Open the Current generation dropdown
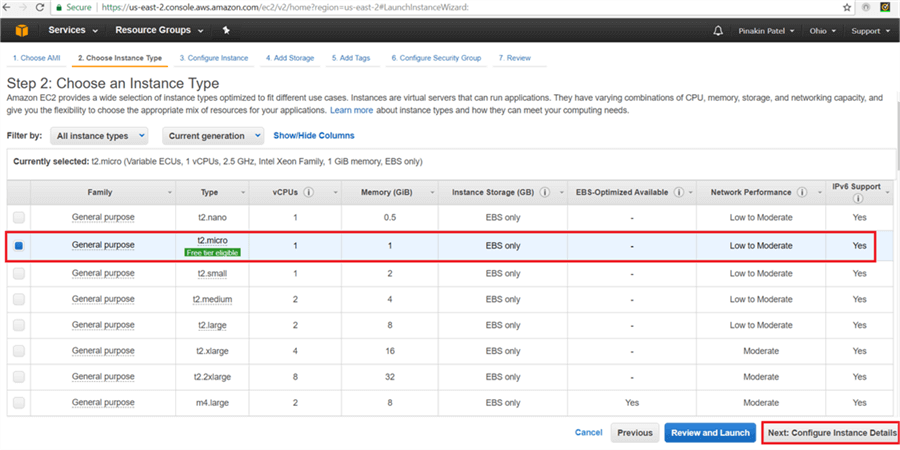 [x=213, y=136]
